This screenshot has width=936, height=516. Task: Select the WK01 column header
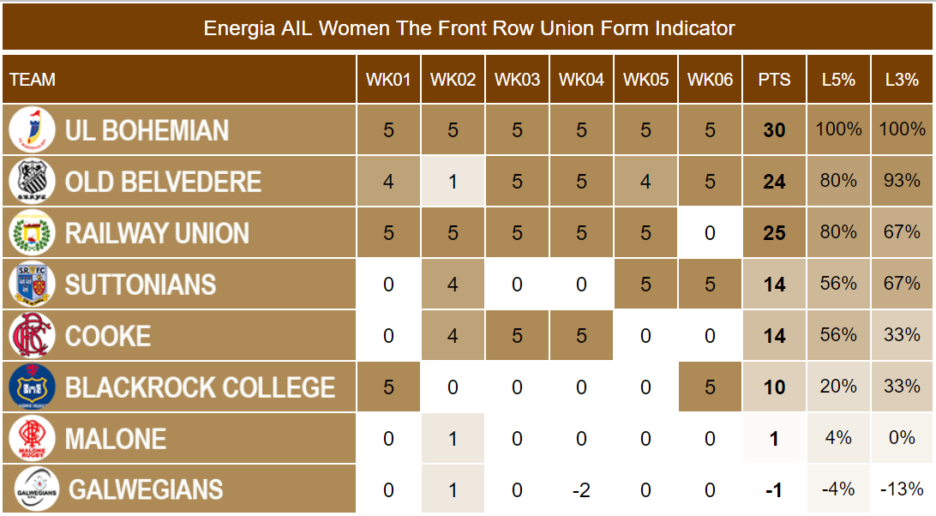click(389, 79)
